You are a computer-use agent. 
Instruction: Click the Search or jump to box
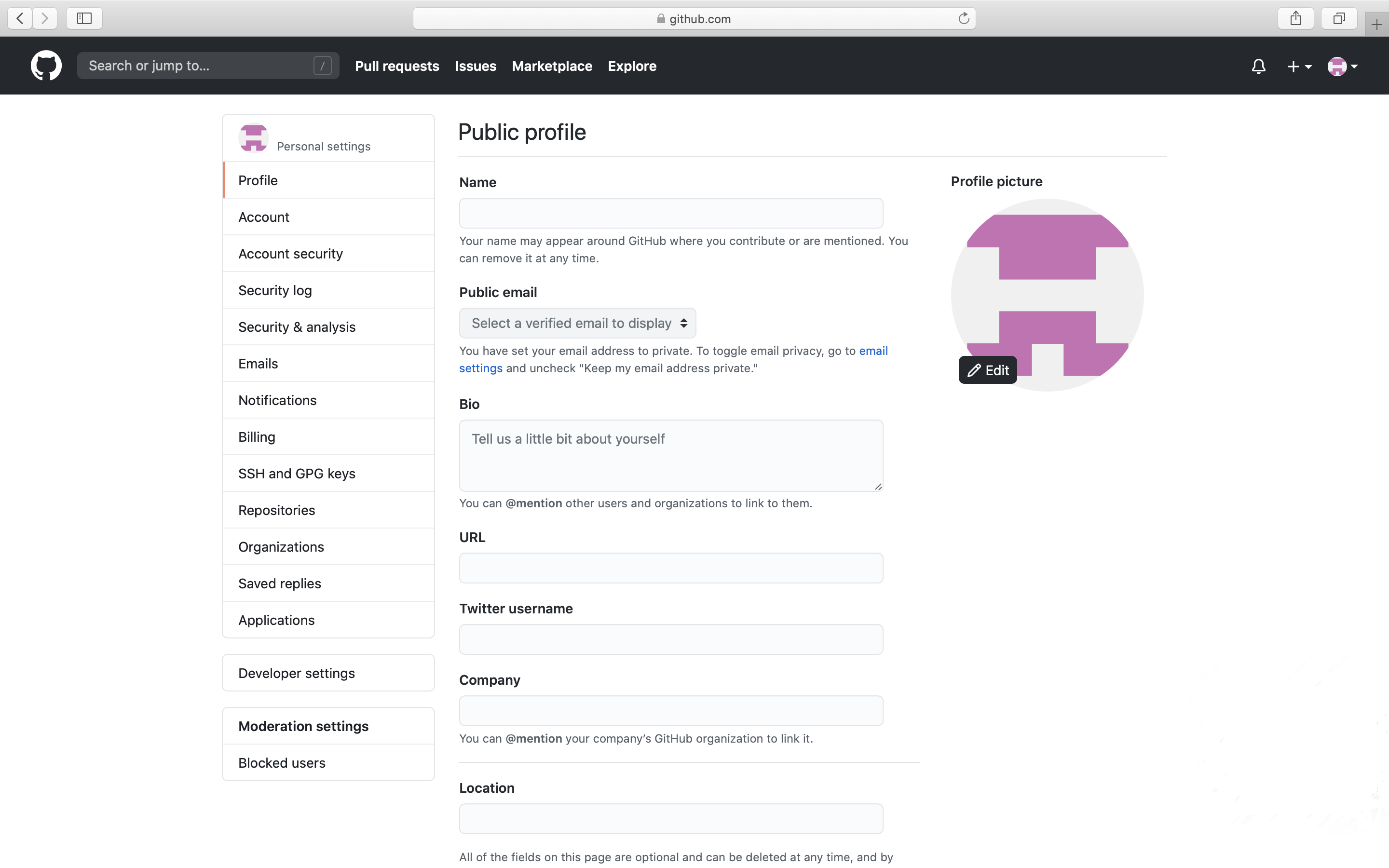[x=198, y=66]
